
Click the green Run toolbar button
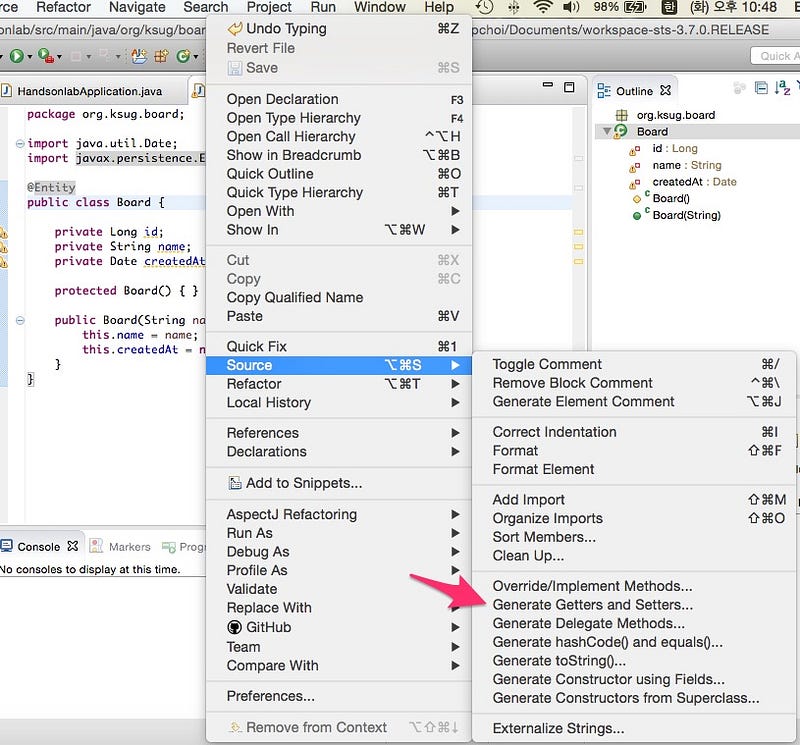click(x=16, y=56)
